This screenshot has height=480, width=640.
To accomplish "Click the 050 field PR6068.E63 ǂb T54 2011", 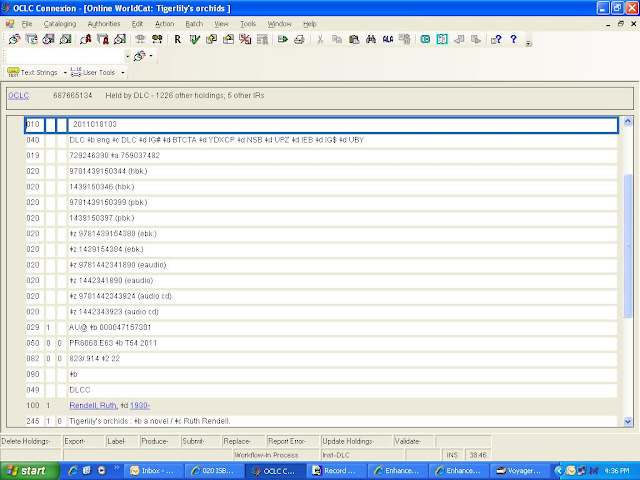I will 342,343.
